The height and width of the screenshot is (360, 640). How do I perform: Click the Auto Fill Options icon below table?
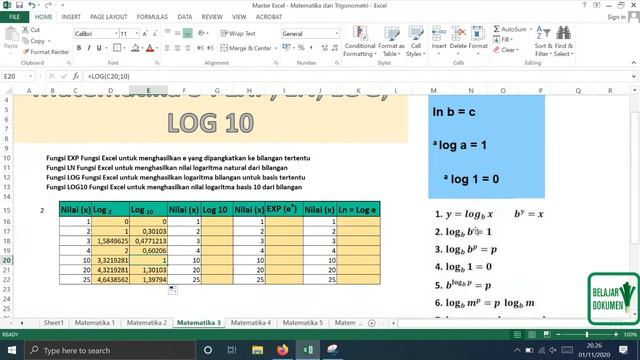(173, 290)
